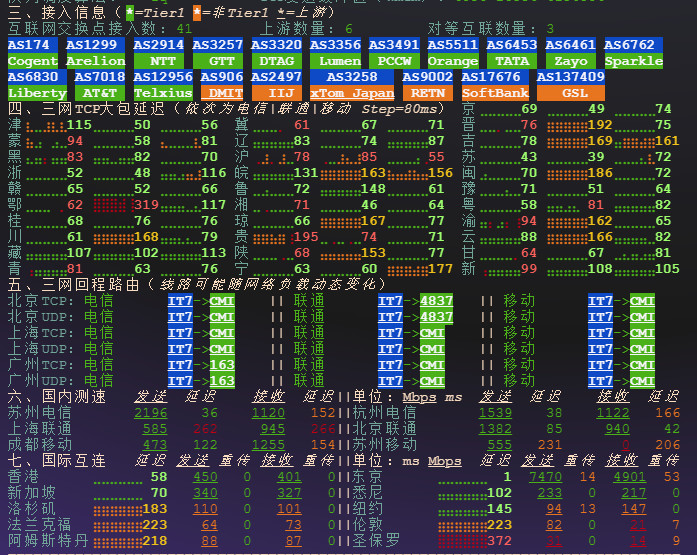The height and width of the screenshot is (555, 697).
Task: Select the TATA provider label
Action: click(x=512, y=61)
